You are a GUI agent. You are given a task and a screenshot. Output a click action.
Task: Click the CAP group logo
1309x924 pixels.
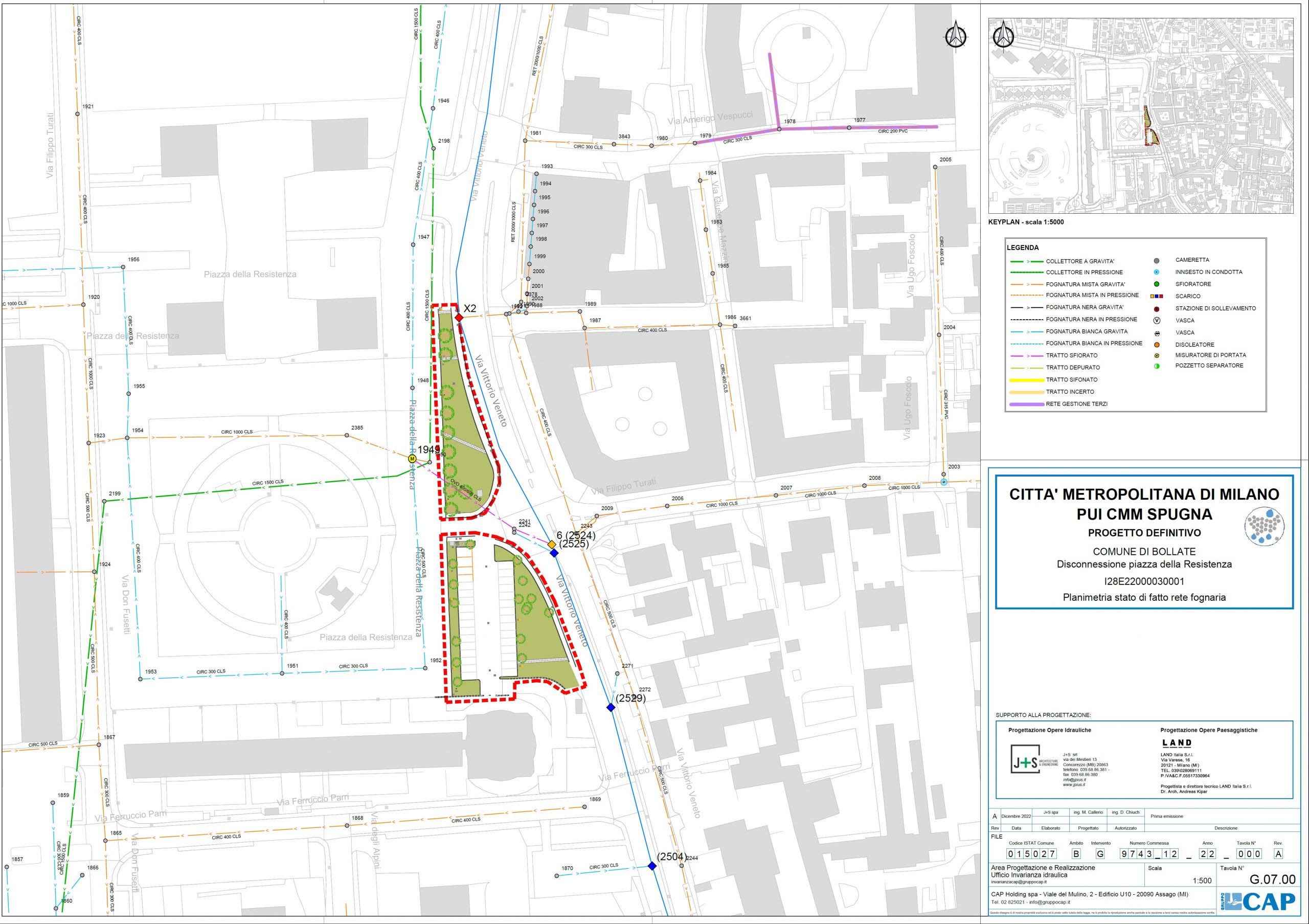click(x=1259, y=903)
